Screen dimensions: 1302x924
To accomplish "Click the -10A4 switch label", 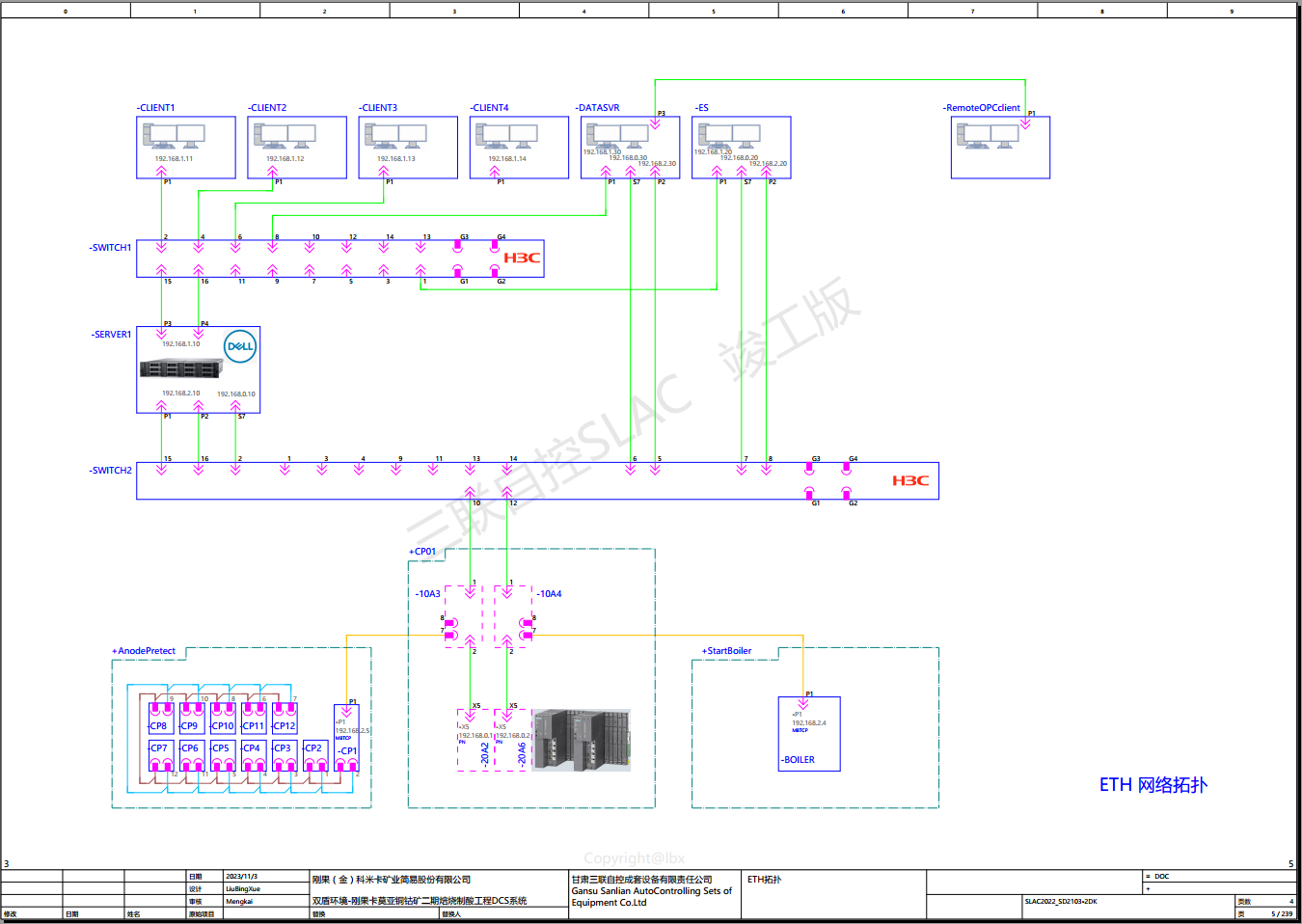I will coord(550,594).
